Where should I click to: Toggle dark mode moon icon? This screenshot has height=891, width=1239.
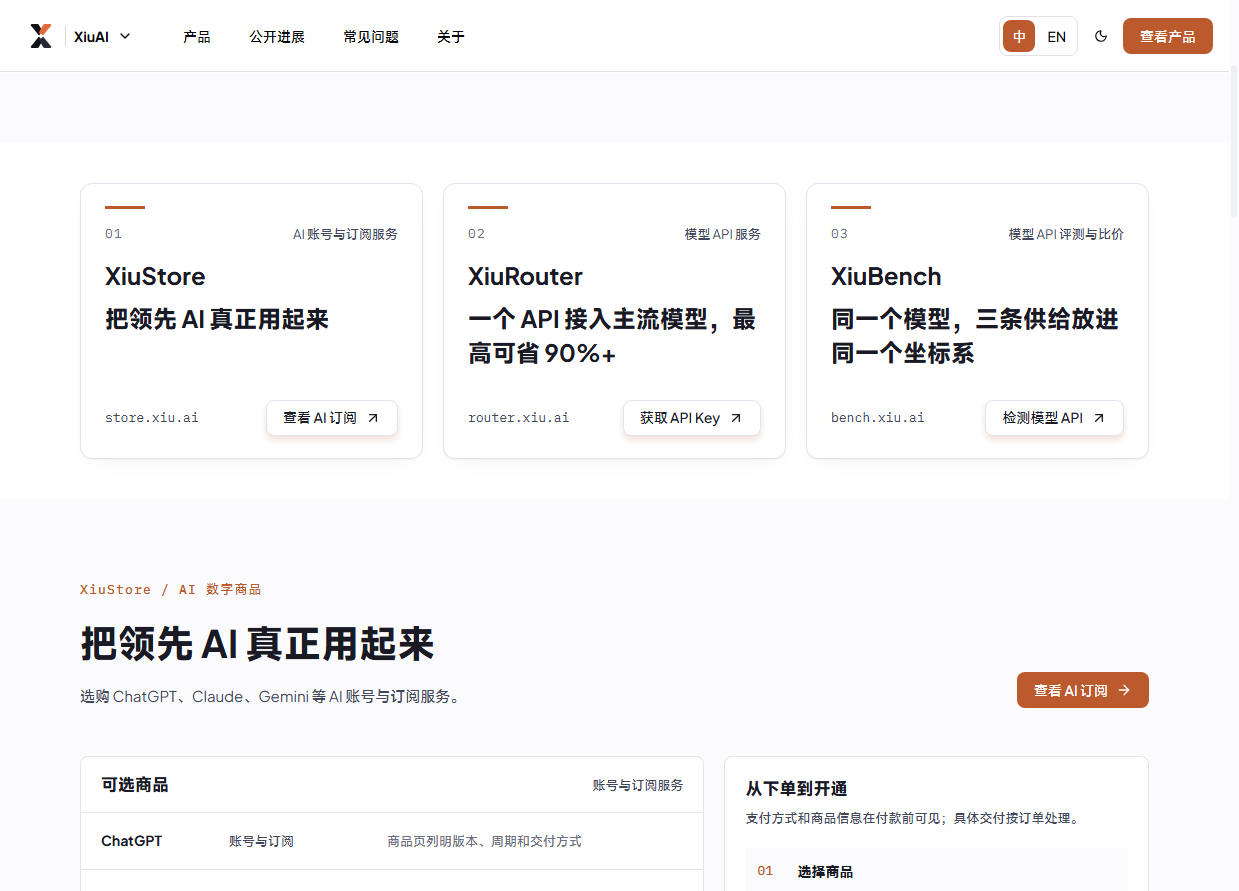tap(1101, 36)
